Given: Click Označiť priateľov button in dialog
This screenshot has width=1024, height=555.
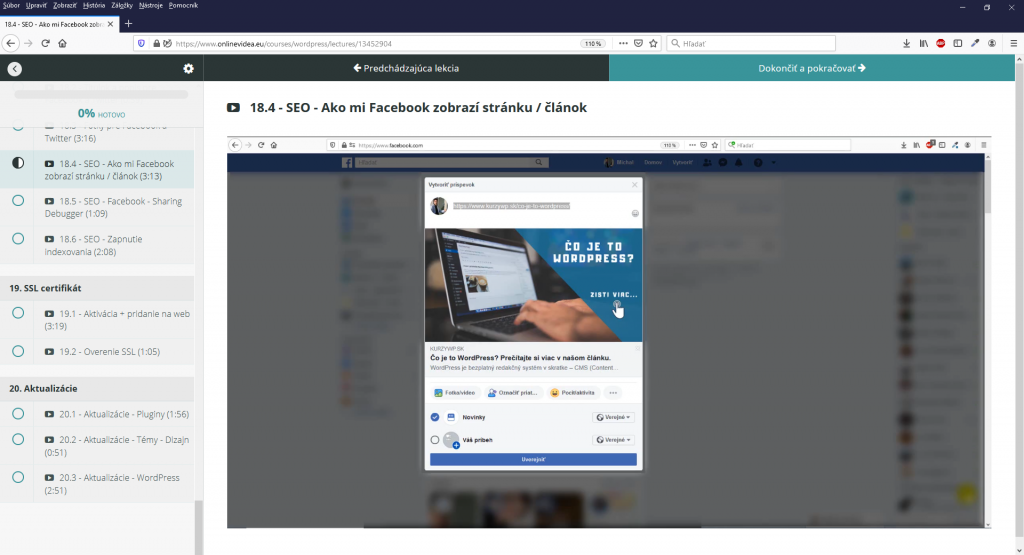Looking at the screenshot, I should [513, 392].
